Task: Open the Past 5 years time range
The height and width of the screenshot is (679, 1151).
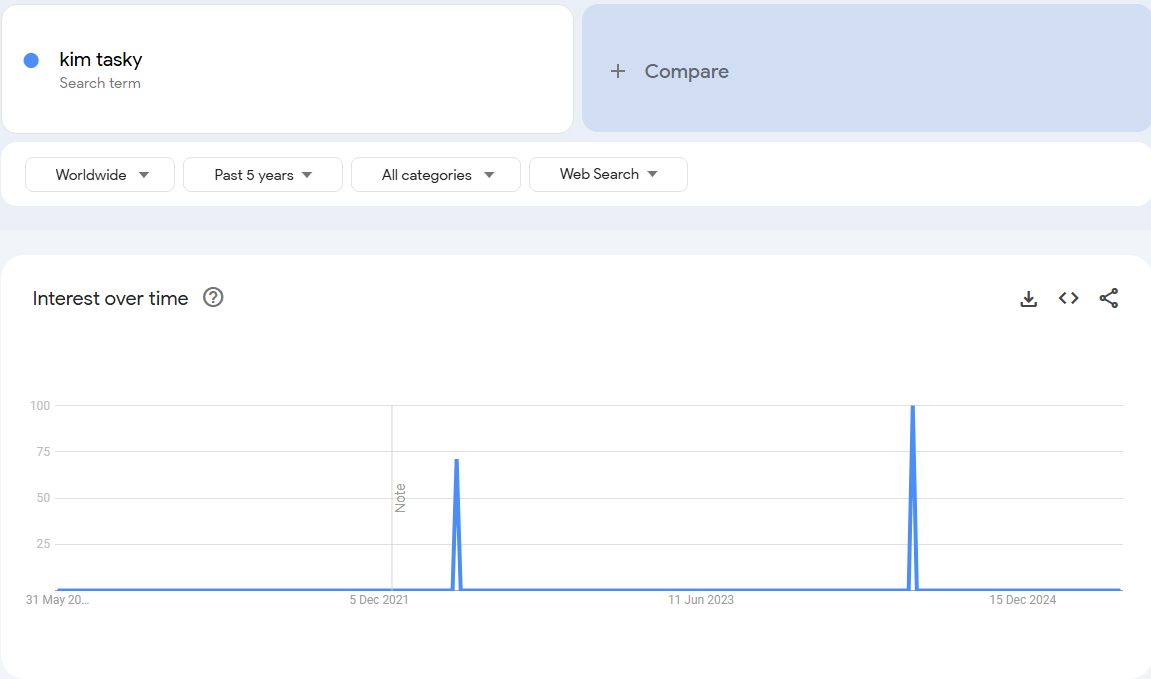Action: click(263, 175)
